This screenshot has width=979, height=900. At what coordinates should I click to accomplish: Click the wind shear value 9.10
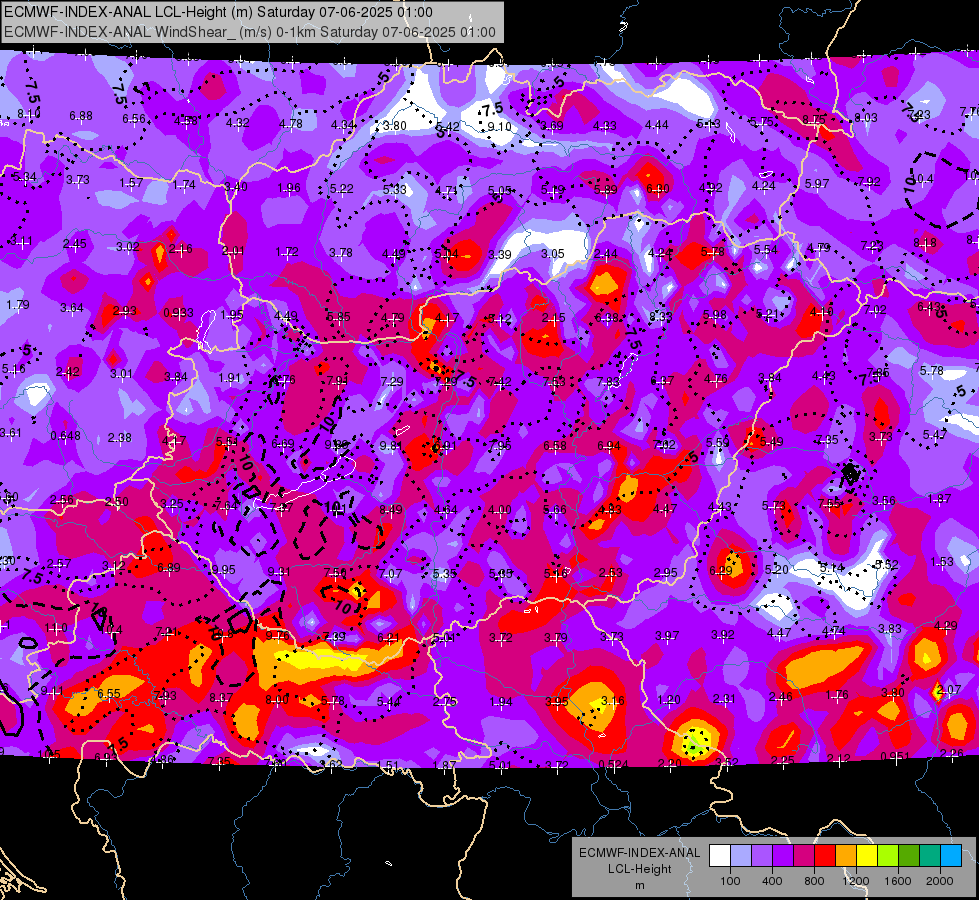pos(499,127)
